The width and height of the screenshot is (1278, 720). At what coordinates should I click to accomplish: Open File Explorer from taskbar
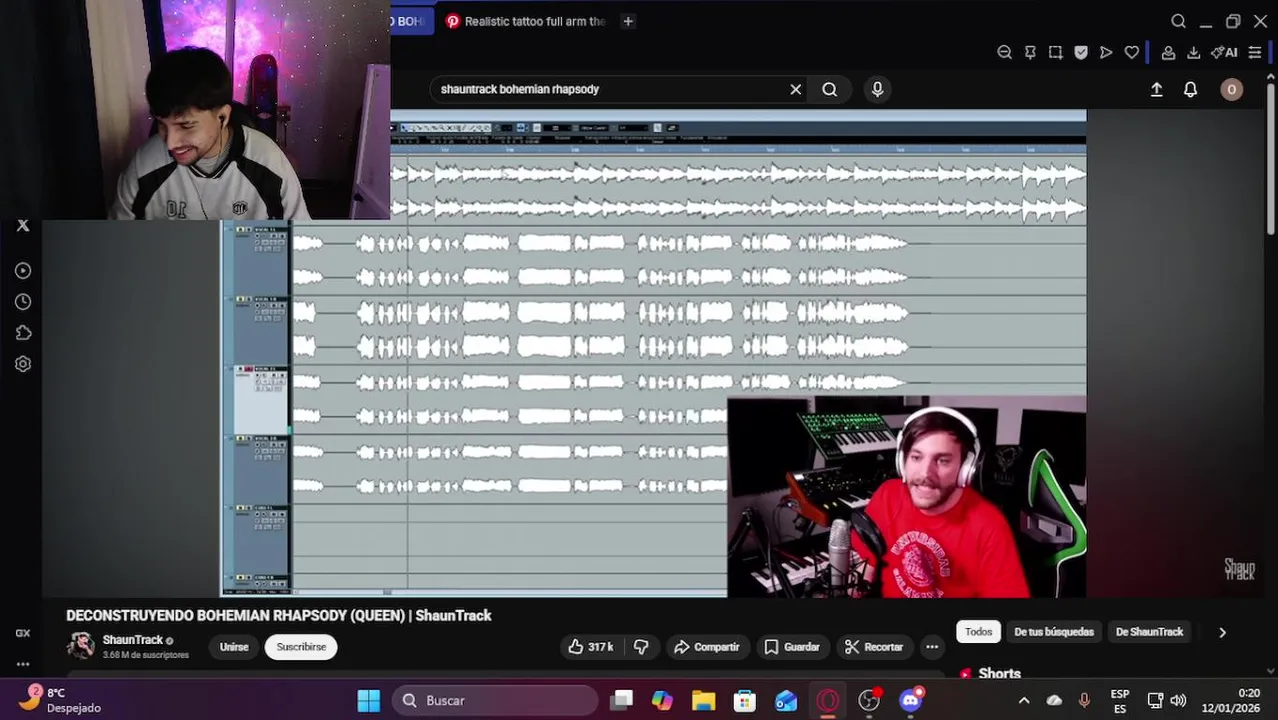(703, 701)
